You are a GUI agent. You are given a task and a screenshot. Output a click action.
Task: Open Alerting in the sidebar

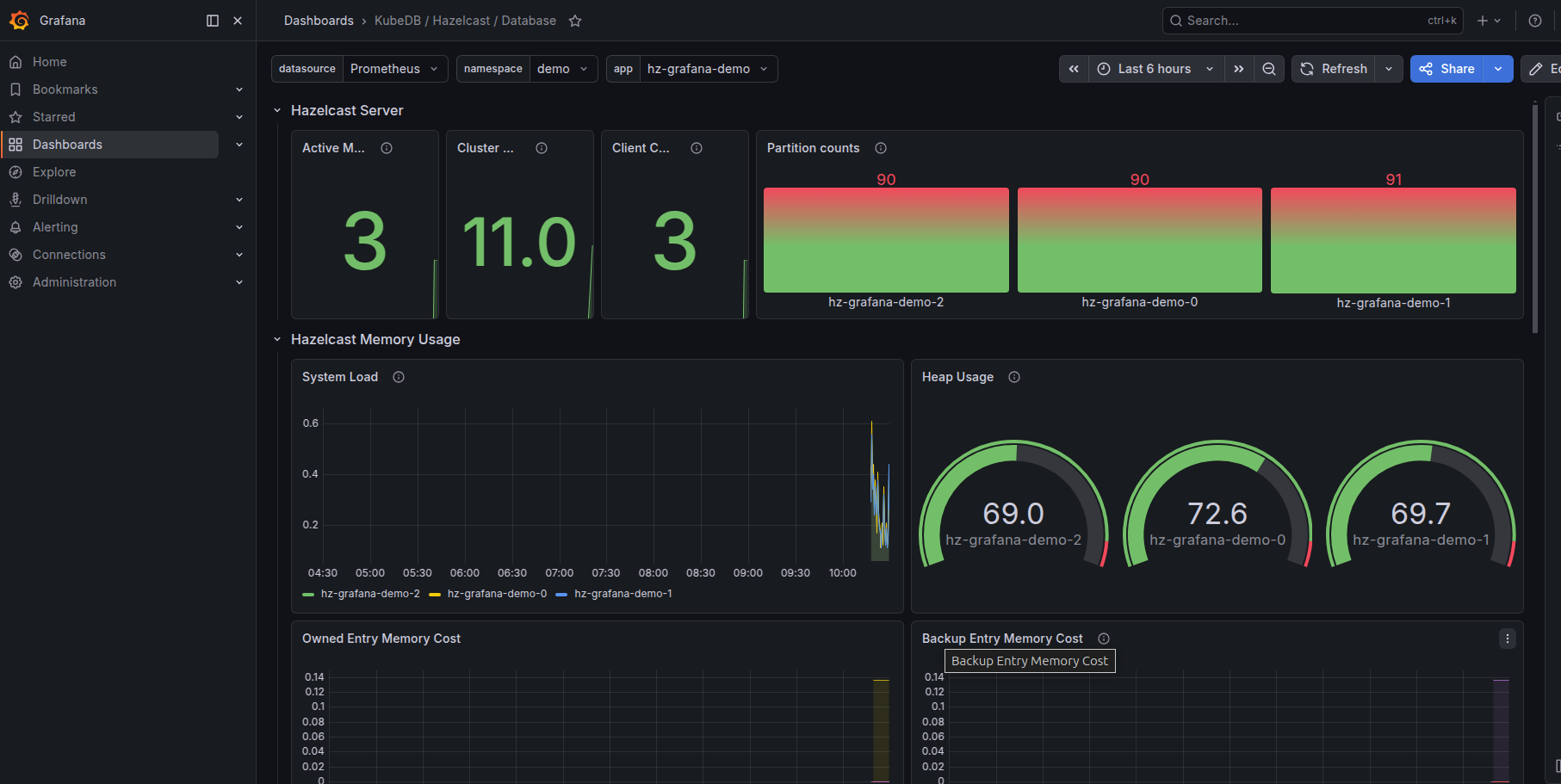55,227
